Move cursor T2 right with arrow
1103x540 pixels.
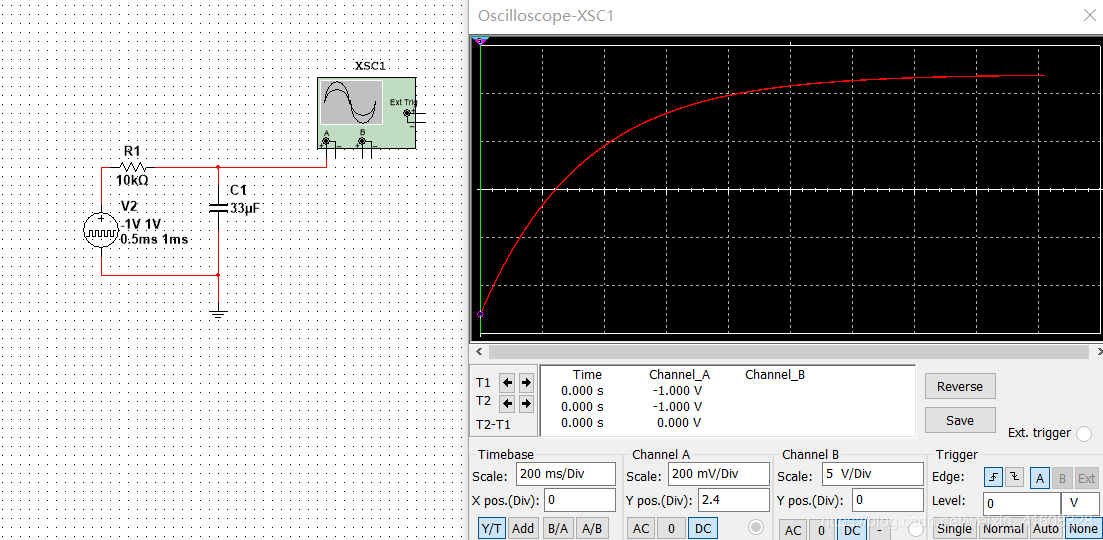click(x=526, y=404)
